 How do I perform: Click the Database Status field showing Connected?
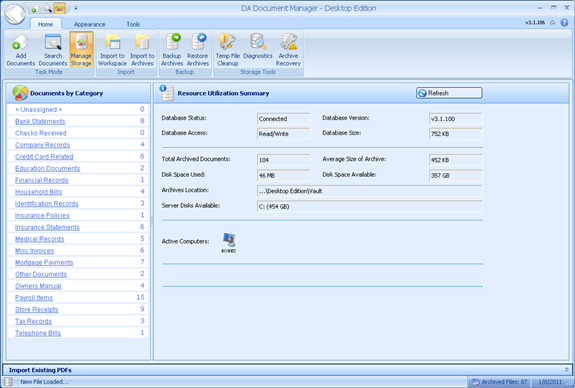[283, 119]
